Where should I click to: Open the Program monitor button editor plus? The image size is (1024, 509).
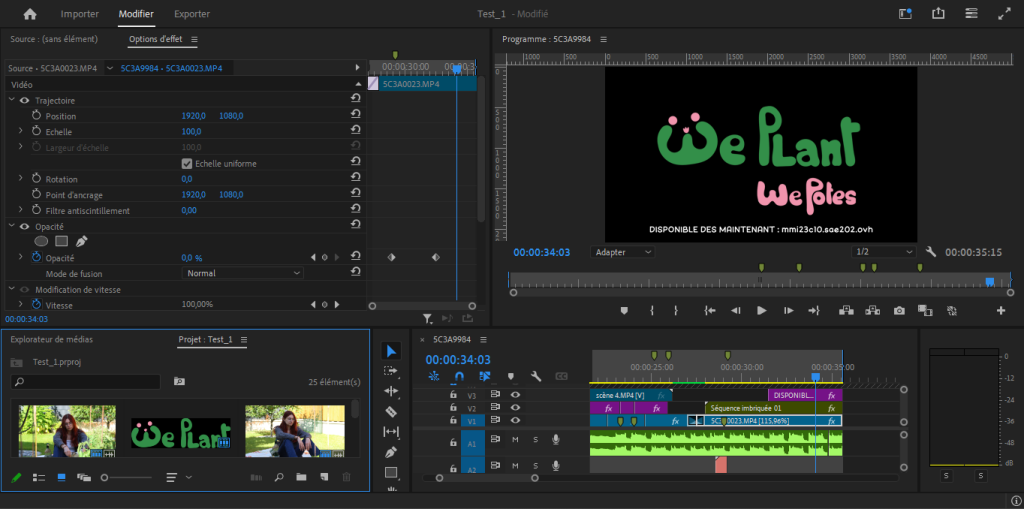tap(1001, 311)
